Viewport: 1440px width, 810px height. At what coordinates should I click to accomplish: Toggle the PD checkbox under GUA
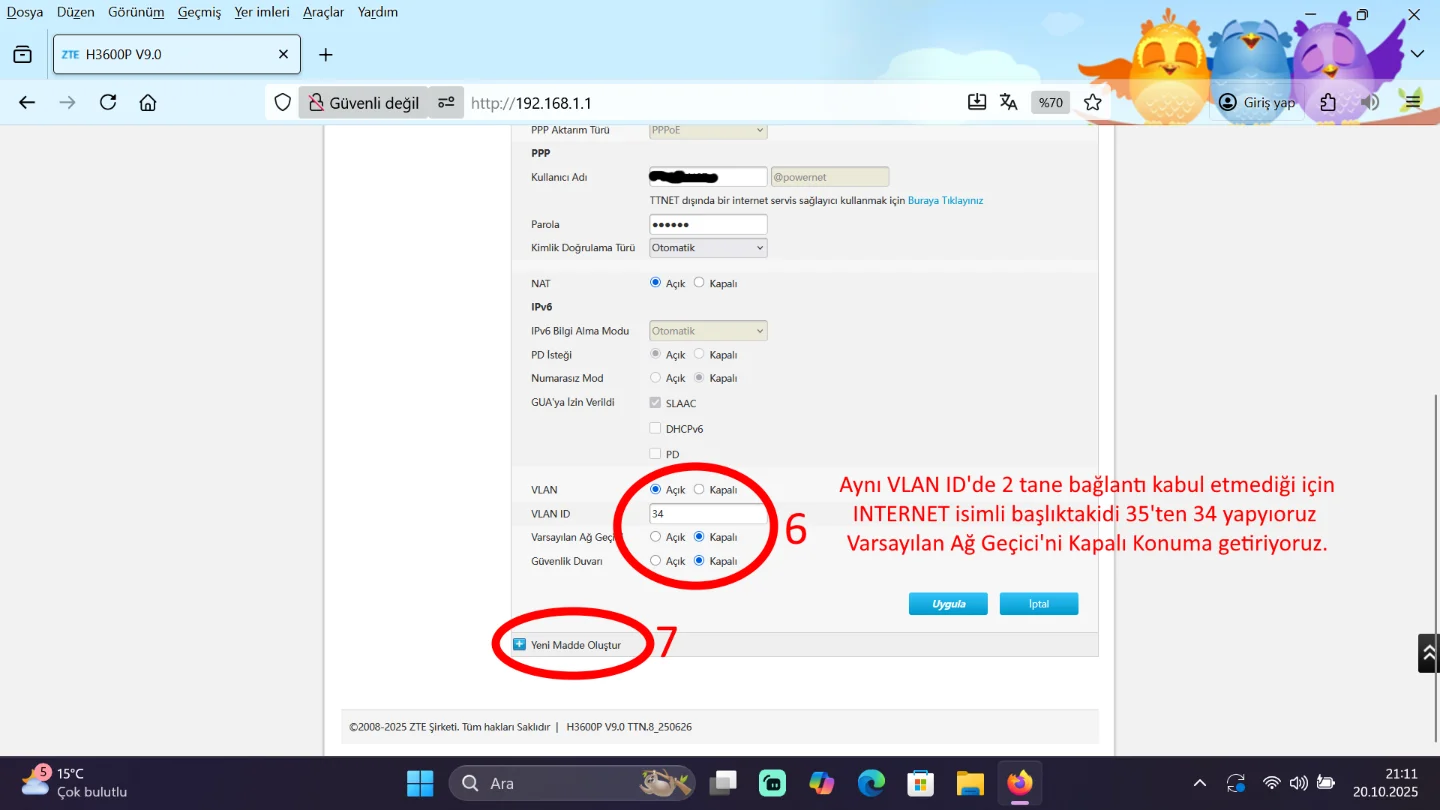click(x=656, y=454)
